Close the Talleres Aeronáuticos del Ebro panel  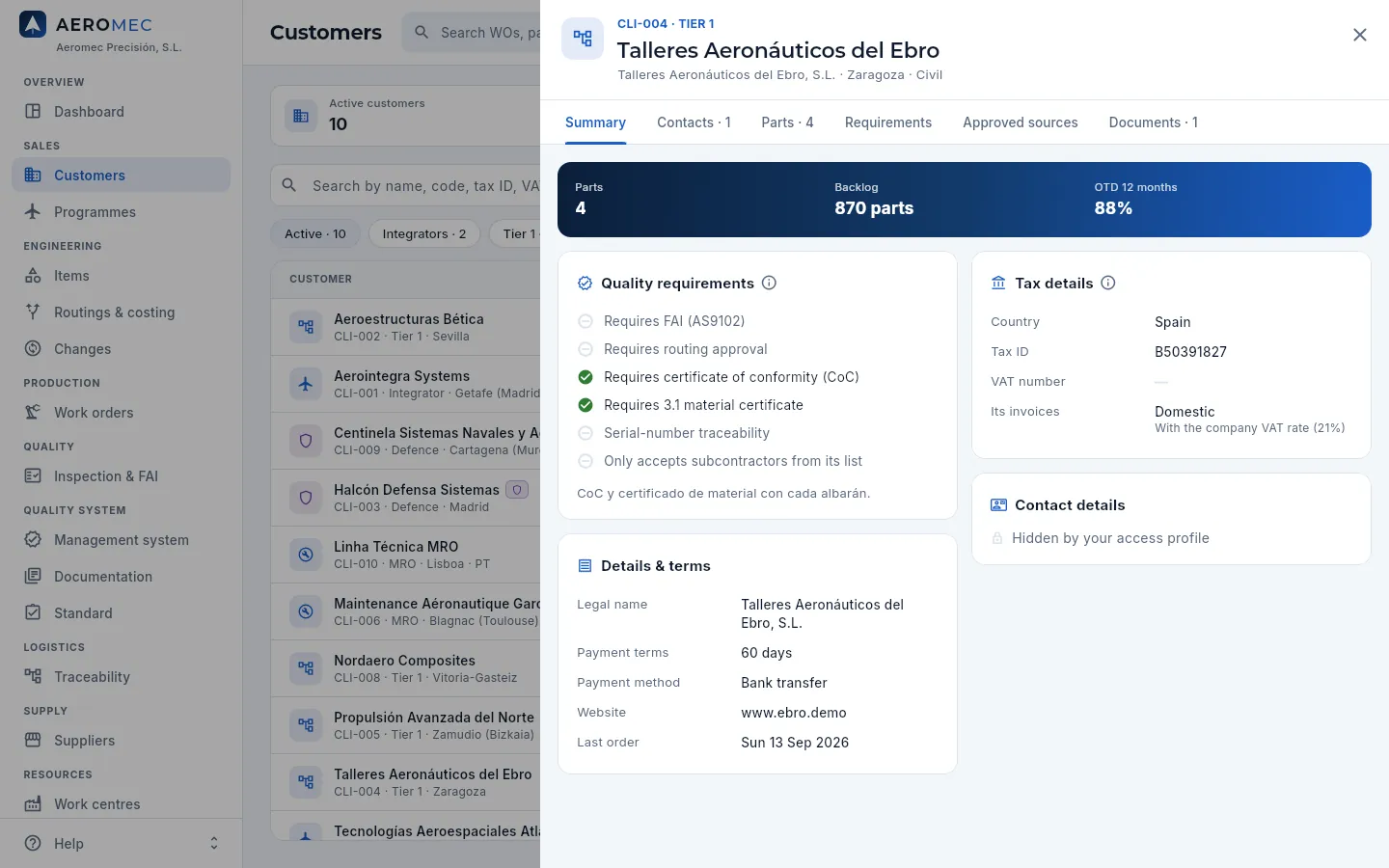1360,35
